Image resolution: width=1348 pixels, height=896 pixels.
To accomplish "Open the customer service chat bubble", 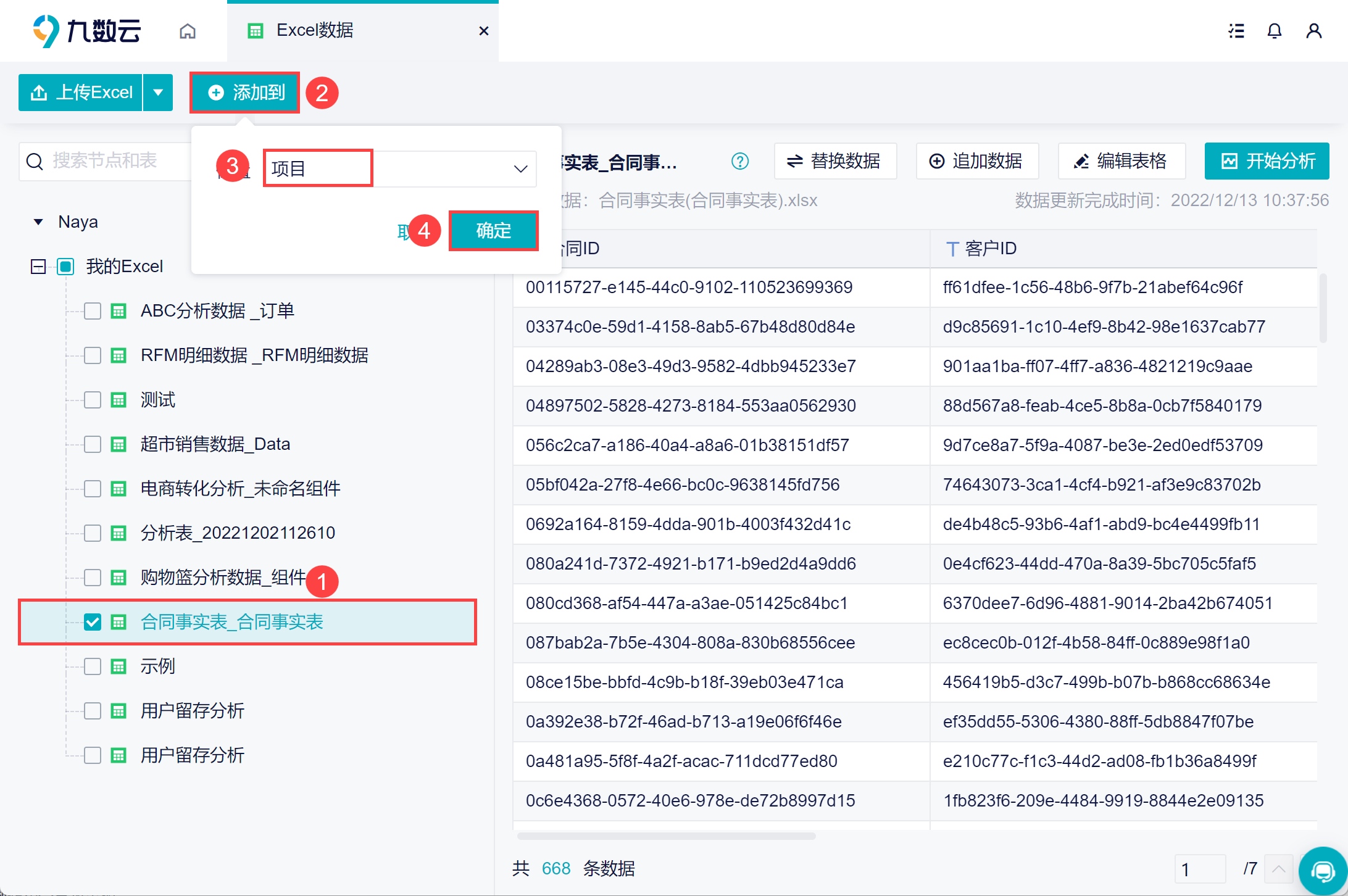I will point(1322,871).
